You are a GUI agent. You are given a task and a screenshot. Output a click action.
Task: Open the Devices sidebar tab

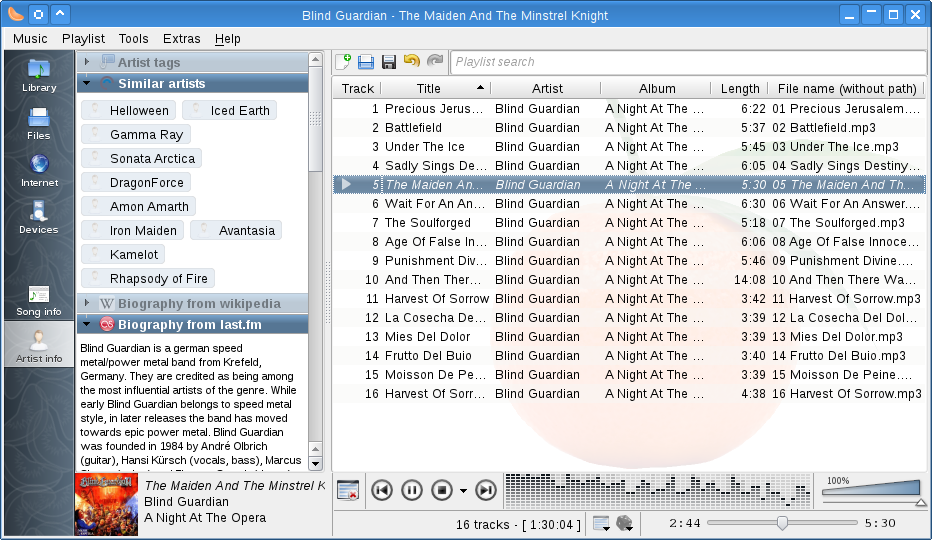[x=39, y=218]
